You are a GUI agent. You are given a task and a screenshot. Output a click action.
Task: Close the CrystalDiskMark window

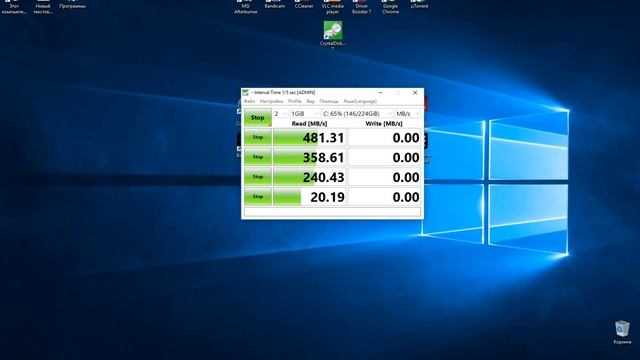click(415, 93)
